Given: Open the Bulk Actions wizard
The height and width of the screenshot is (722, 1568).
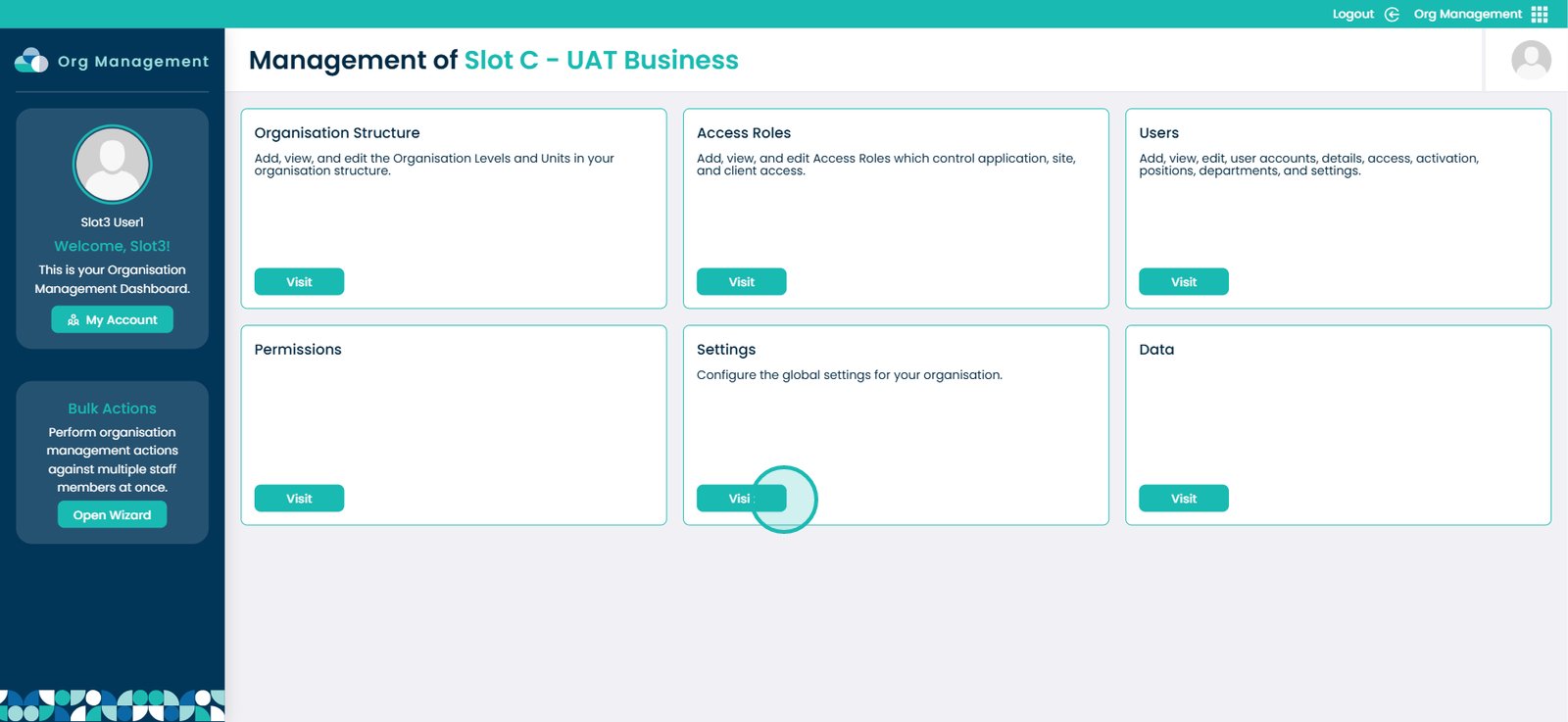Looking at the screenshot, I should (x=112, y=514).
